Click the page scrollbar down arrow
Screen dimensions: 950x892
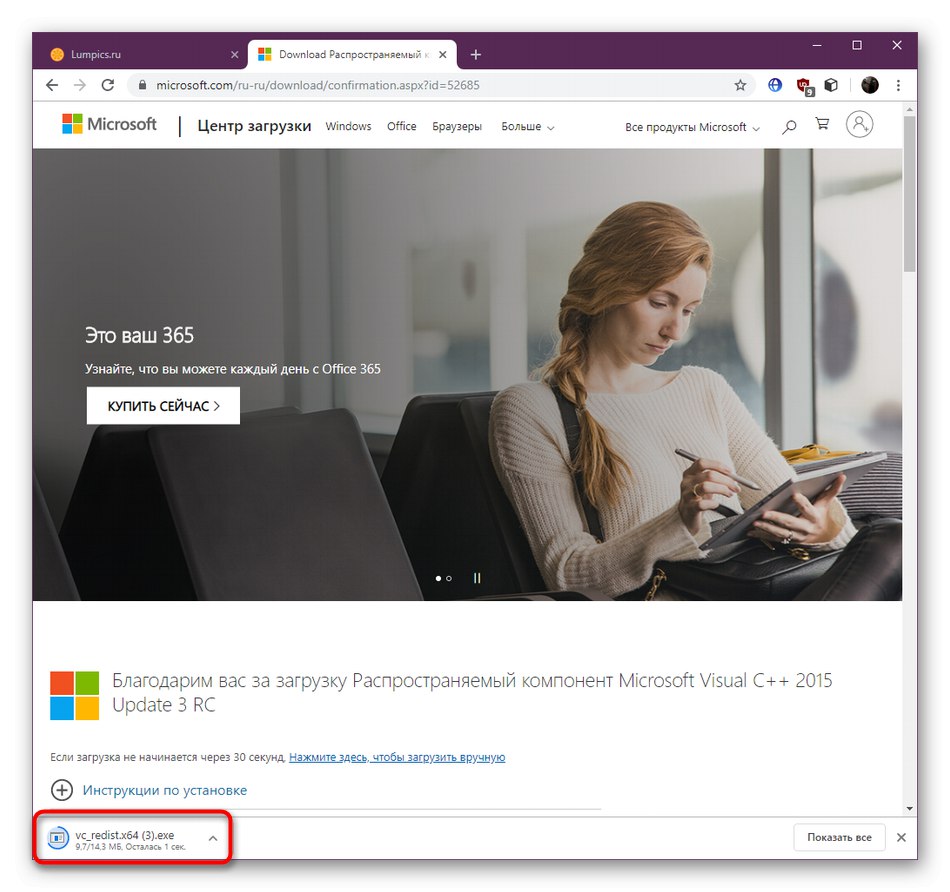click(909, 808)
